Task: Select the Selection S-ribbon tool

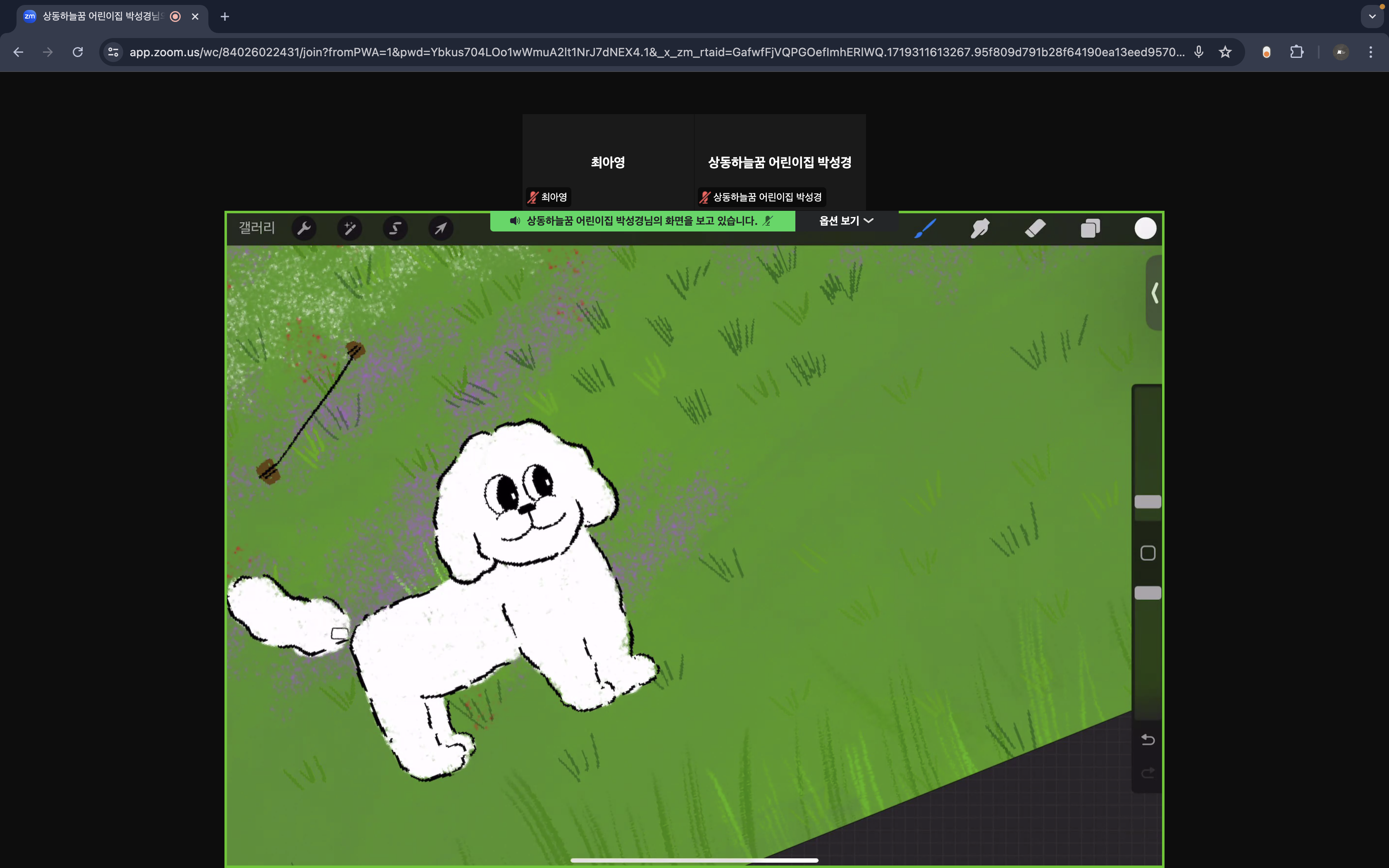Action: pos(395,229)
